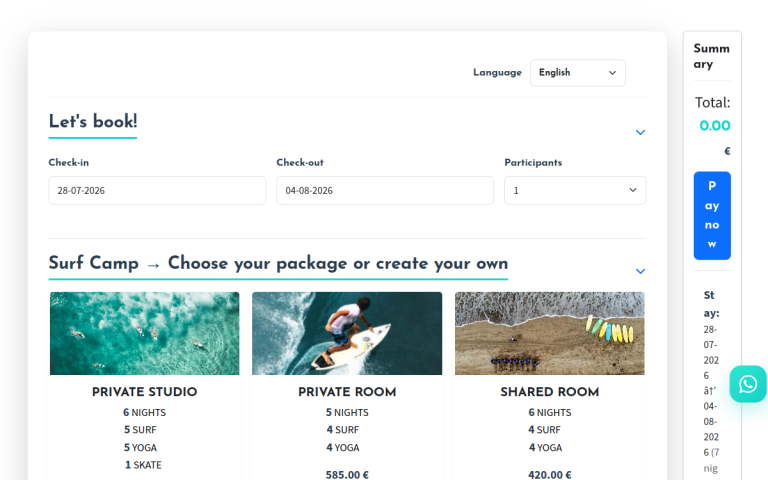The height and width of the screenshot is (480, 768).
Task: Click 5 NIGHTS in the Private Room card
Action: point(347,412)
